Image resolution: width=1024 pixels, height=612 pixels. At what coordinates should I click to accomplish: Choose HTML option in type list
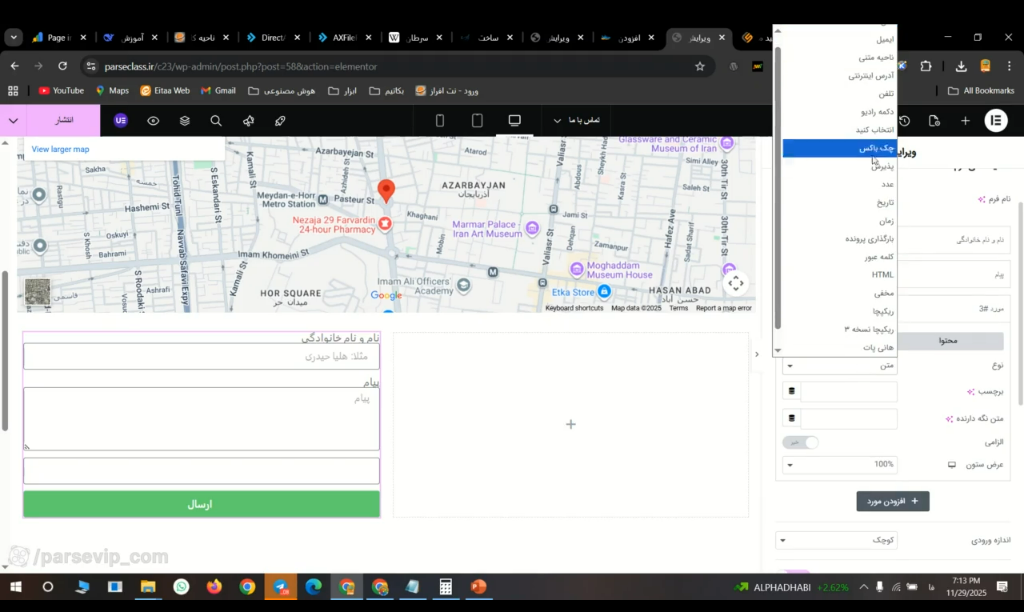840,274
